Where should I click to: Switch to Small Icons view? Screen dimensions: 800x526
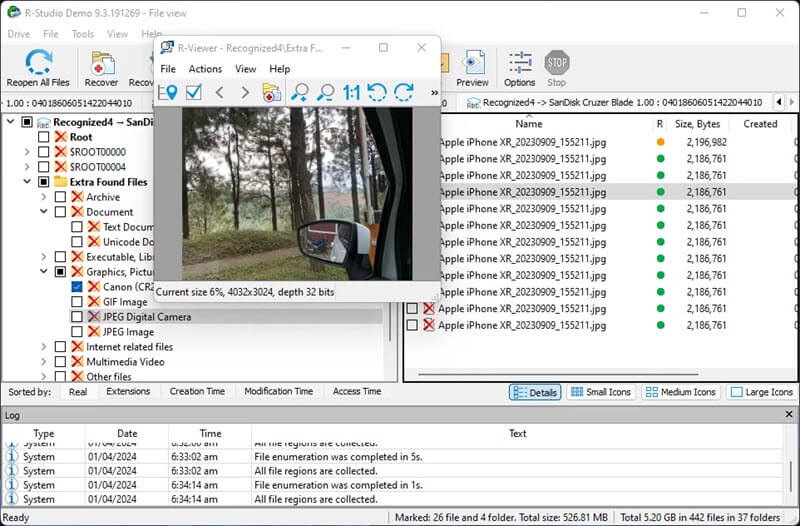601,392
